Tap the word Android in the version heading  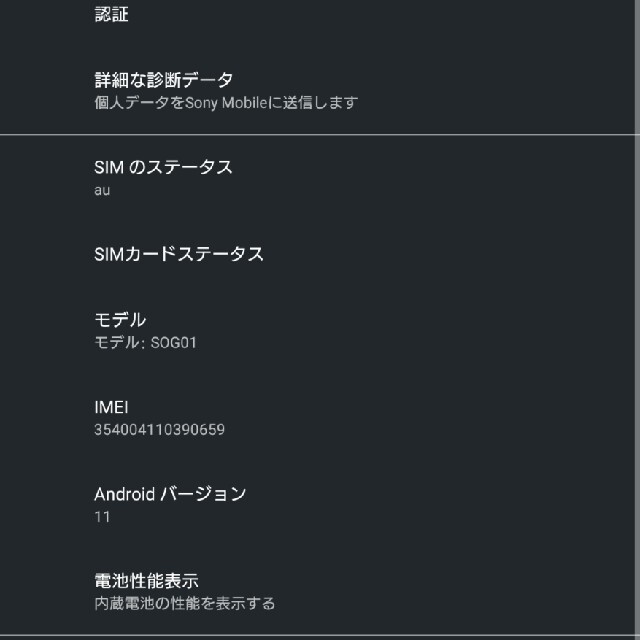(124, 494)
